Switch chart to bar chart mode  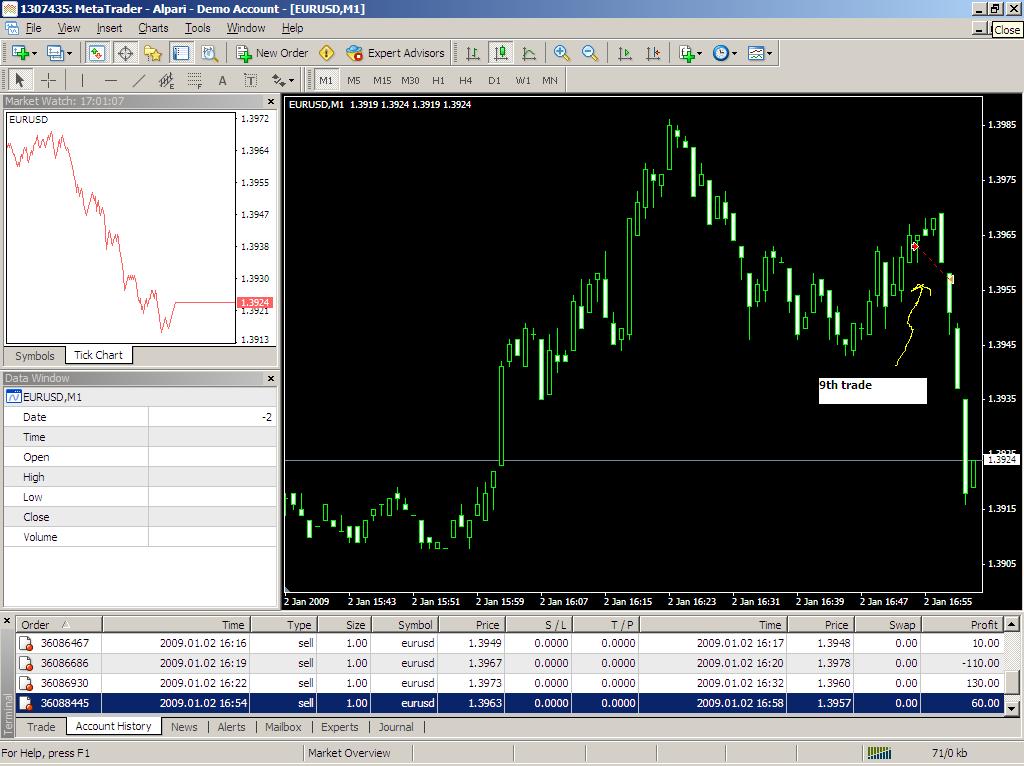(x=473, y=53)
